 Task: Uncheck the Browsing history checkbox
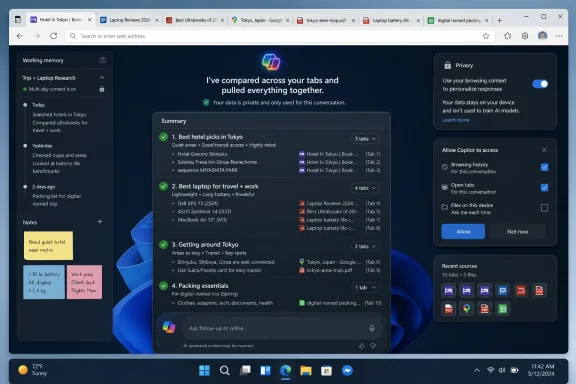[x=544, y=167]
